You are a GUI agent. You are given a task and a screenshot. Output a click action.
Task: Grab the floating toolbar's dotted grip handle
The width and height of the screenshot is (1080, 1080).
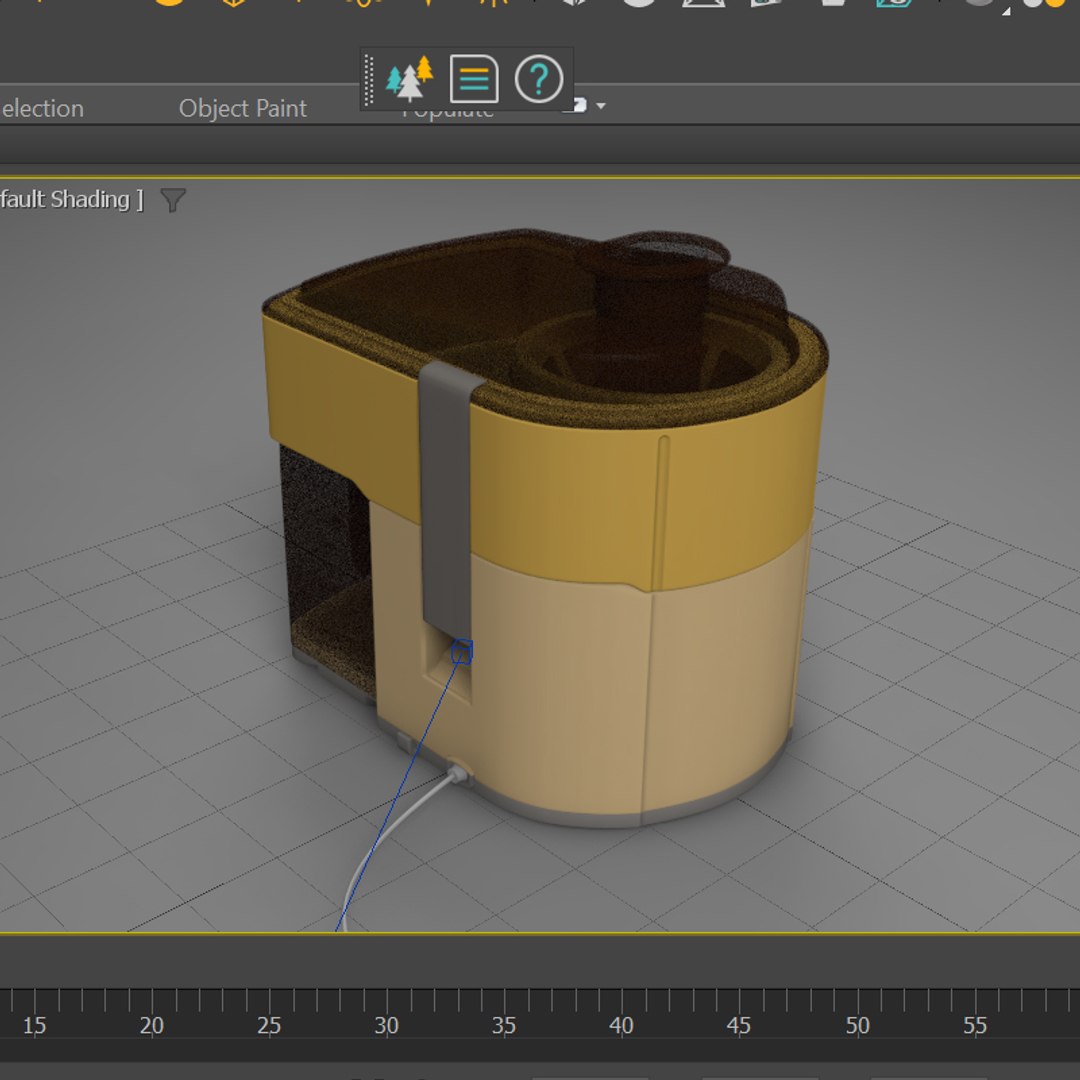coord(369,80)
